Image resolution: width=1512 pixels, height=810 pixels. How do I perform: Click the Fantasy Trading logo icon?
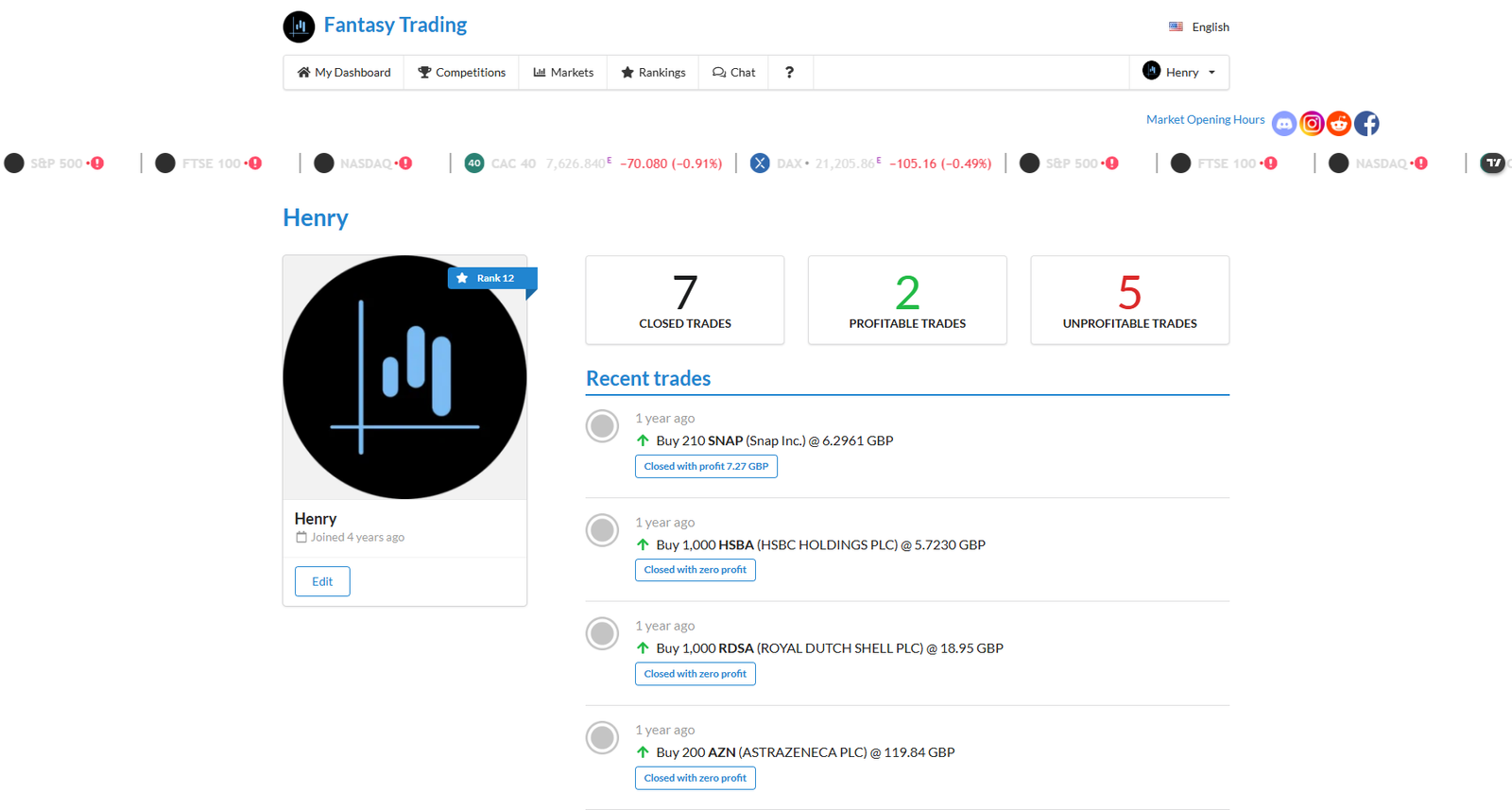click(x=299, y=26)
